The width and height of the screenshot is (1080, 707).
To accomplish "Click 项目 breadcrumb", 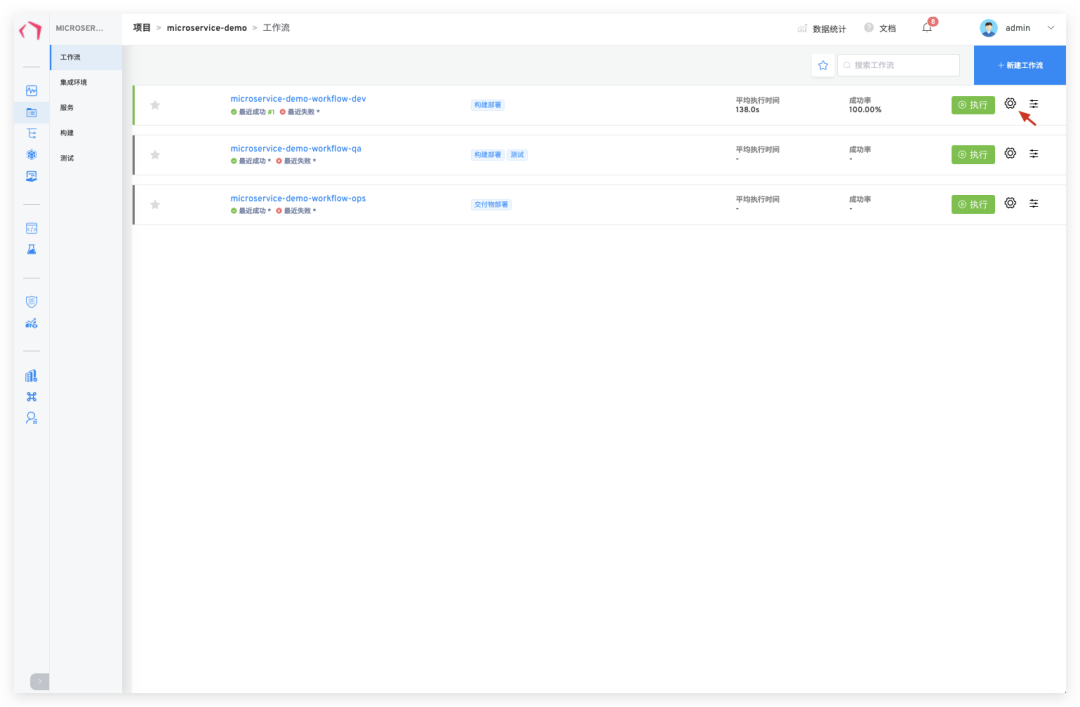I will tap(142, 28).
